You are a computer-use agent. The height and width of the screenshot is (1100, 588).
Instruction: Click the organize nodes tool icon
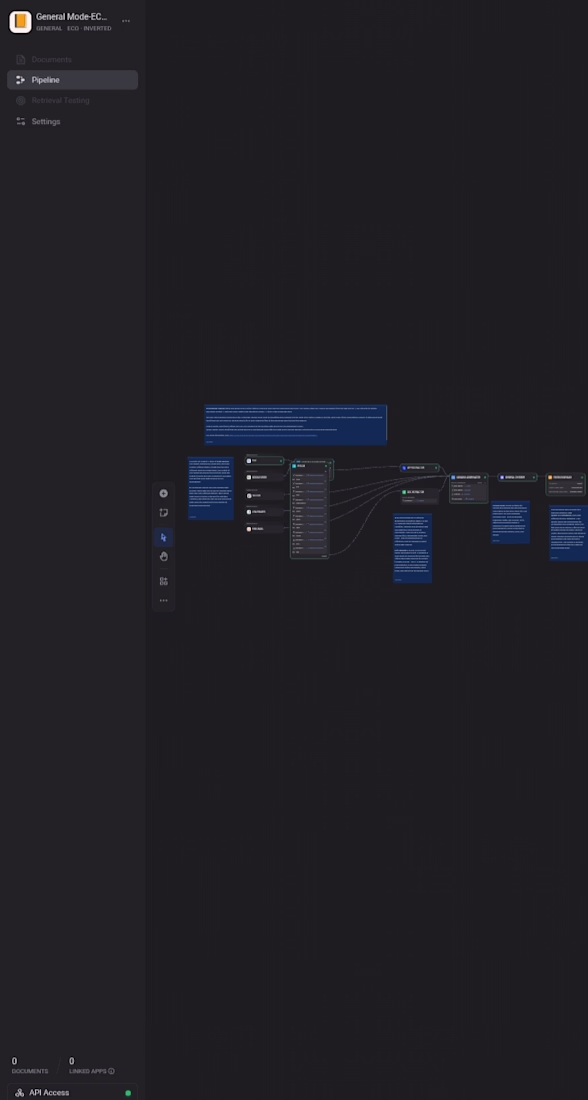coord(163,581)
